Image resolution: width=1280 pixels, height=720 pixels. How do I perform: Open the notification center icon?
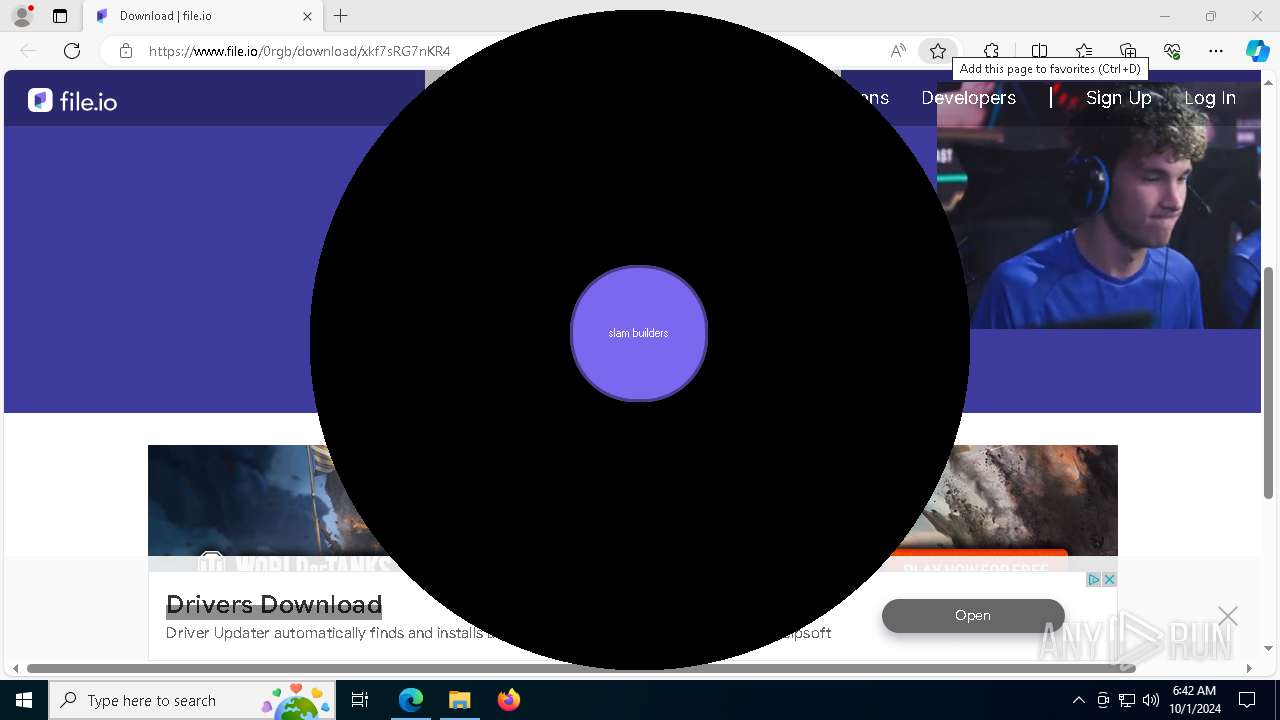pyautogui.click(x=1247, y=700)
